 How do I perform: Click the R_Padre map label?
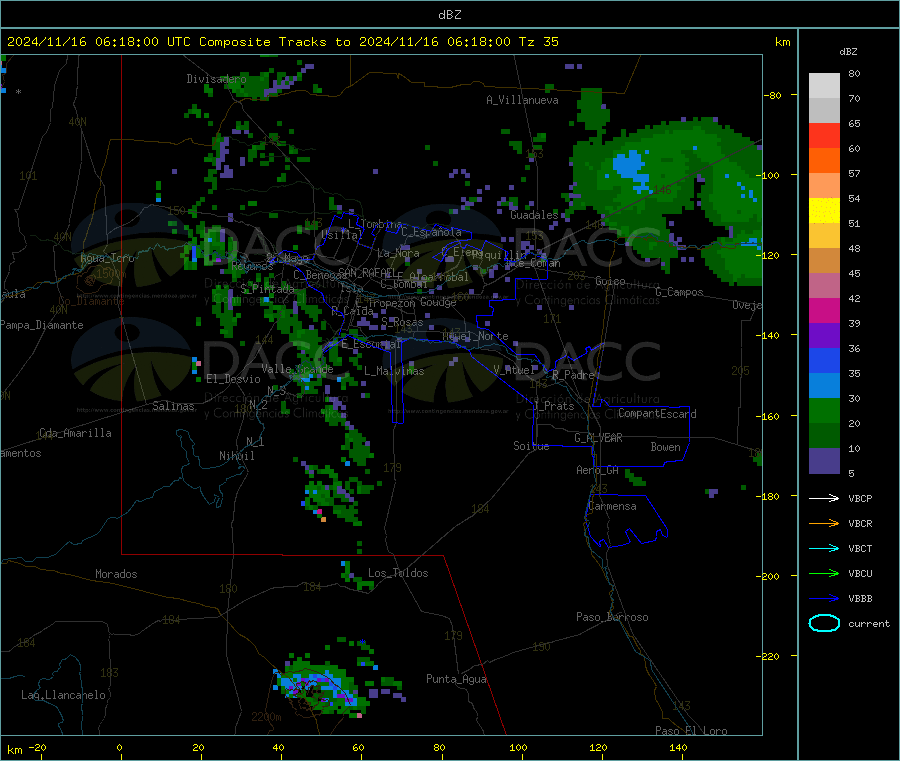[573, 375]
